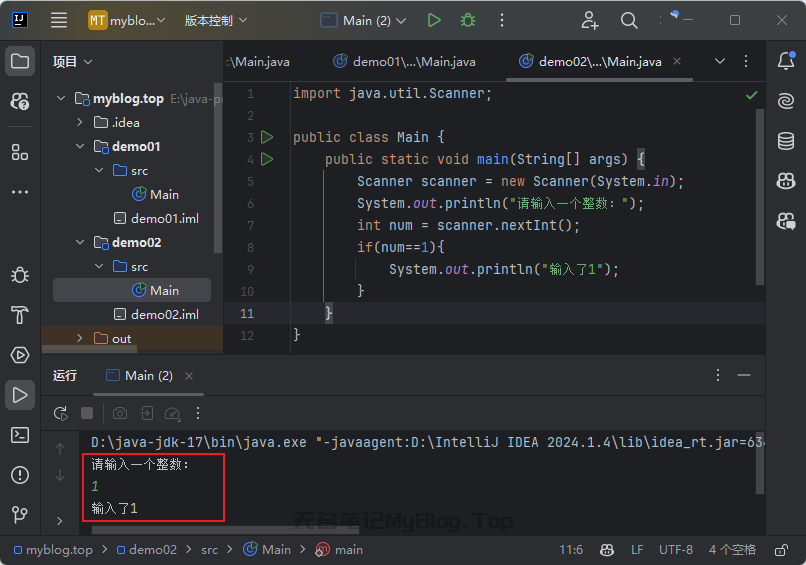Collapse demo02 src folder
Viewport: 806px width, 565px height.
99,266
